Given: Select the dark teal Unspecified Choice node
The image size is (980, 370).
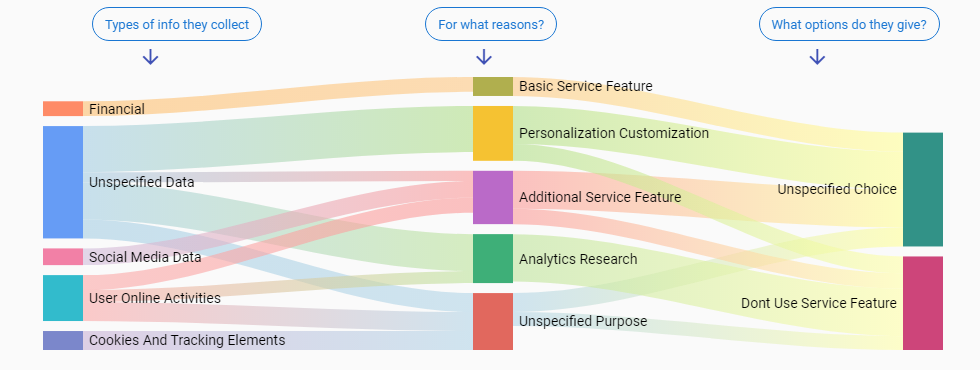Looking at the screenshot, I should click(922, 189).
